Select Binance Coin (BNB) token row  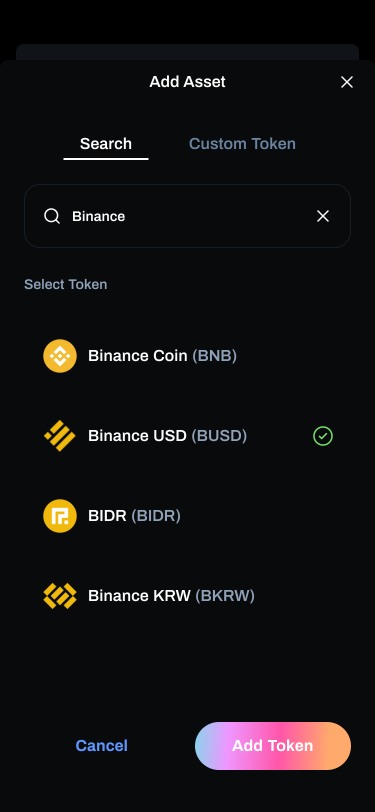point(188,356)
